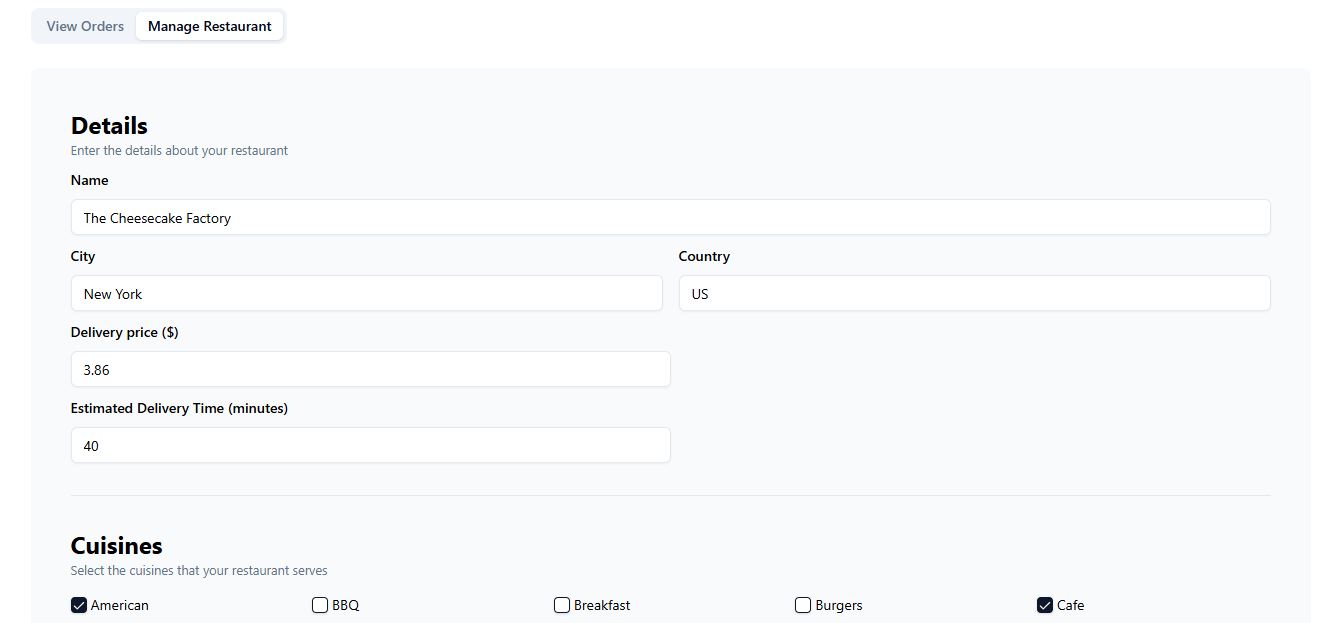Screen dimensions: 1336x623
Task: Click the City field label
Action: point(83,256)
